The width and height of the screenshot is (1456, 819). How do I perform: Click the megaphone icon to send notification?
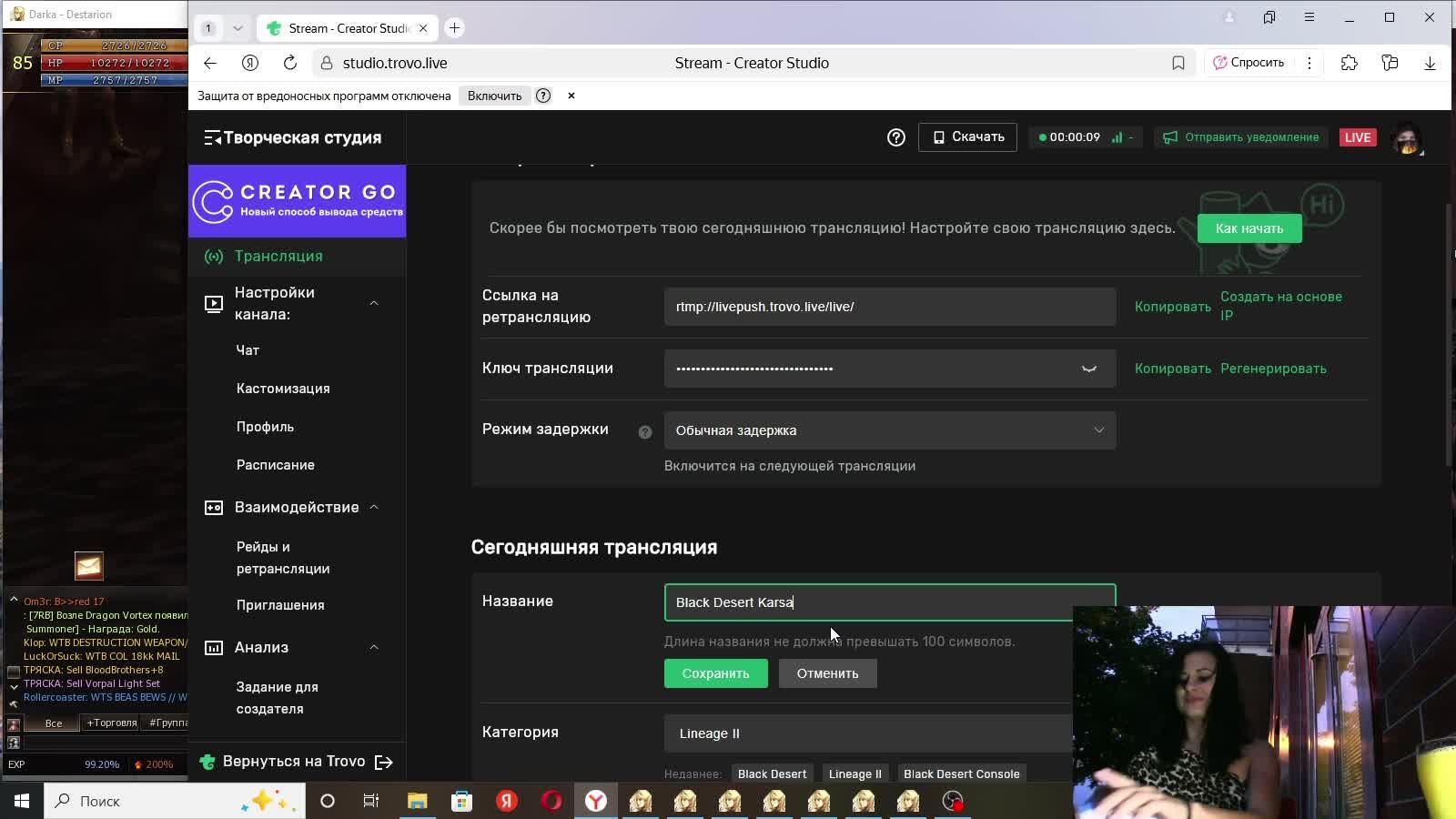(1169, 137)
